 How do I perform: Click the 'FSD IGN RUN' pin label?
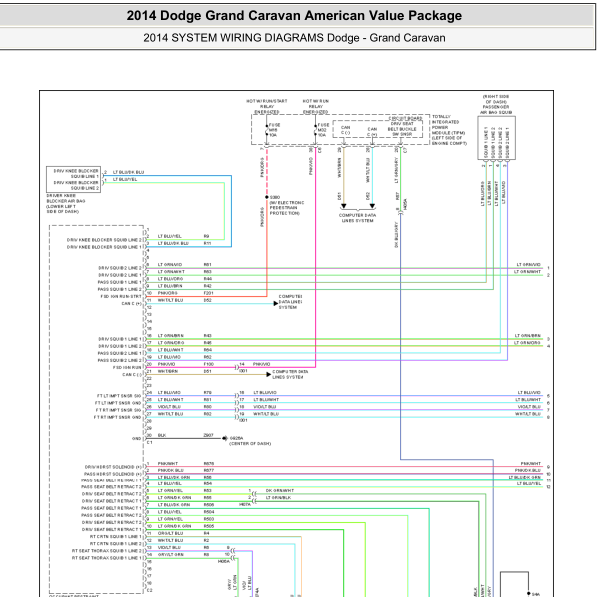tap(127, 367)
